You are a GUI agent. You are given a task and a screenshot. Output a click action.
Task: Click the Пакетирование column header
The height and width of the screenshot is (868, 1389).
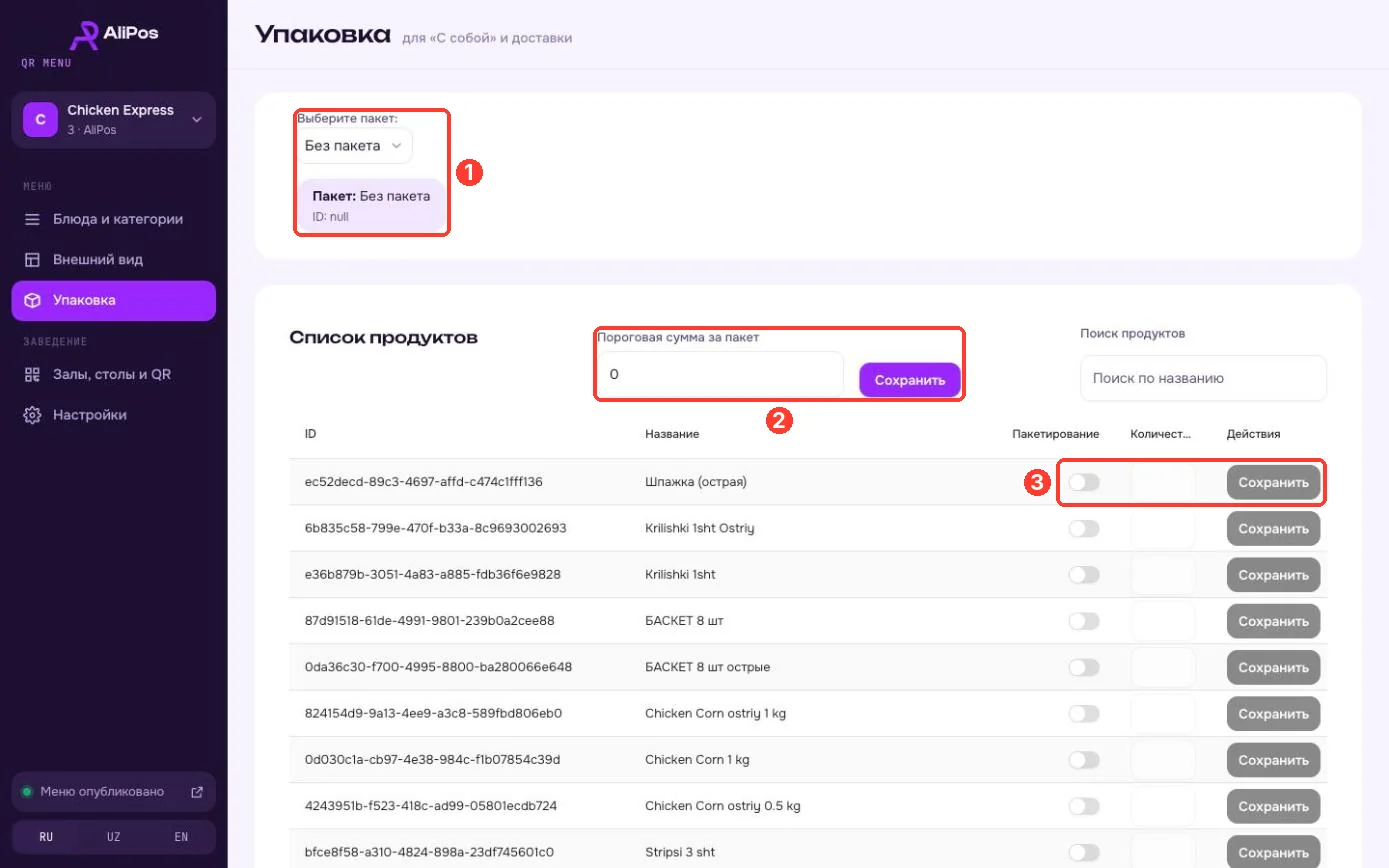pyautogui.click(x=1056, y=434)
